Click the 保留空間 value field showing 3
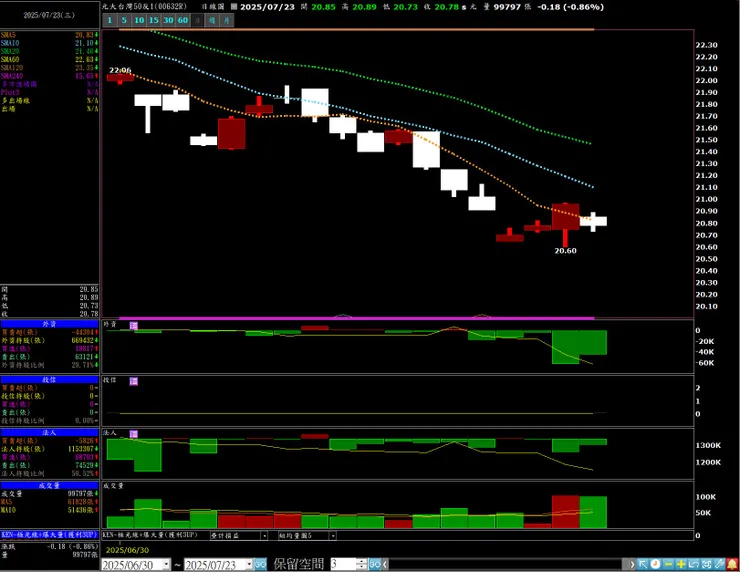Image resolution: width=740 pixels, height=572 pixels. [343, 564]
